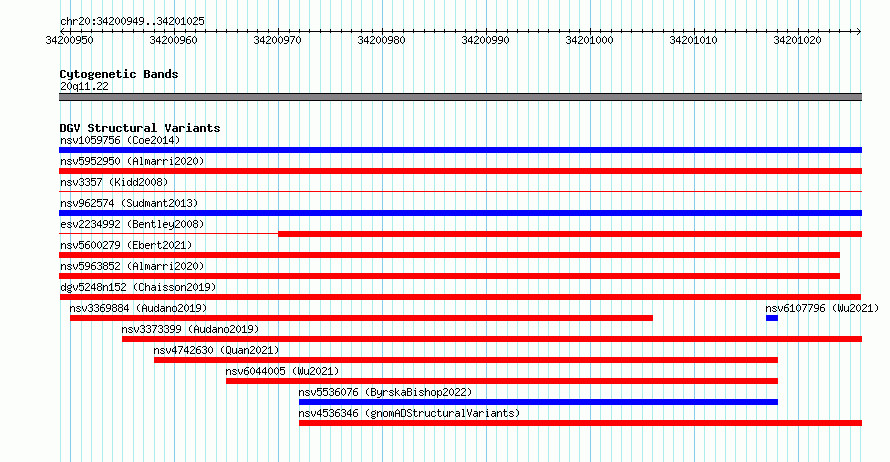890x462 pixels.
Task: Click the gray 20q11.22 cytogenetic band bar
Action: [460, 97]
